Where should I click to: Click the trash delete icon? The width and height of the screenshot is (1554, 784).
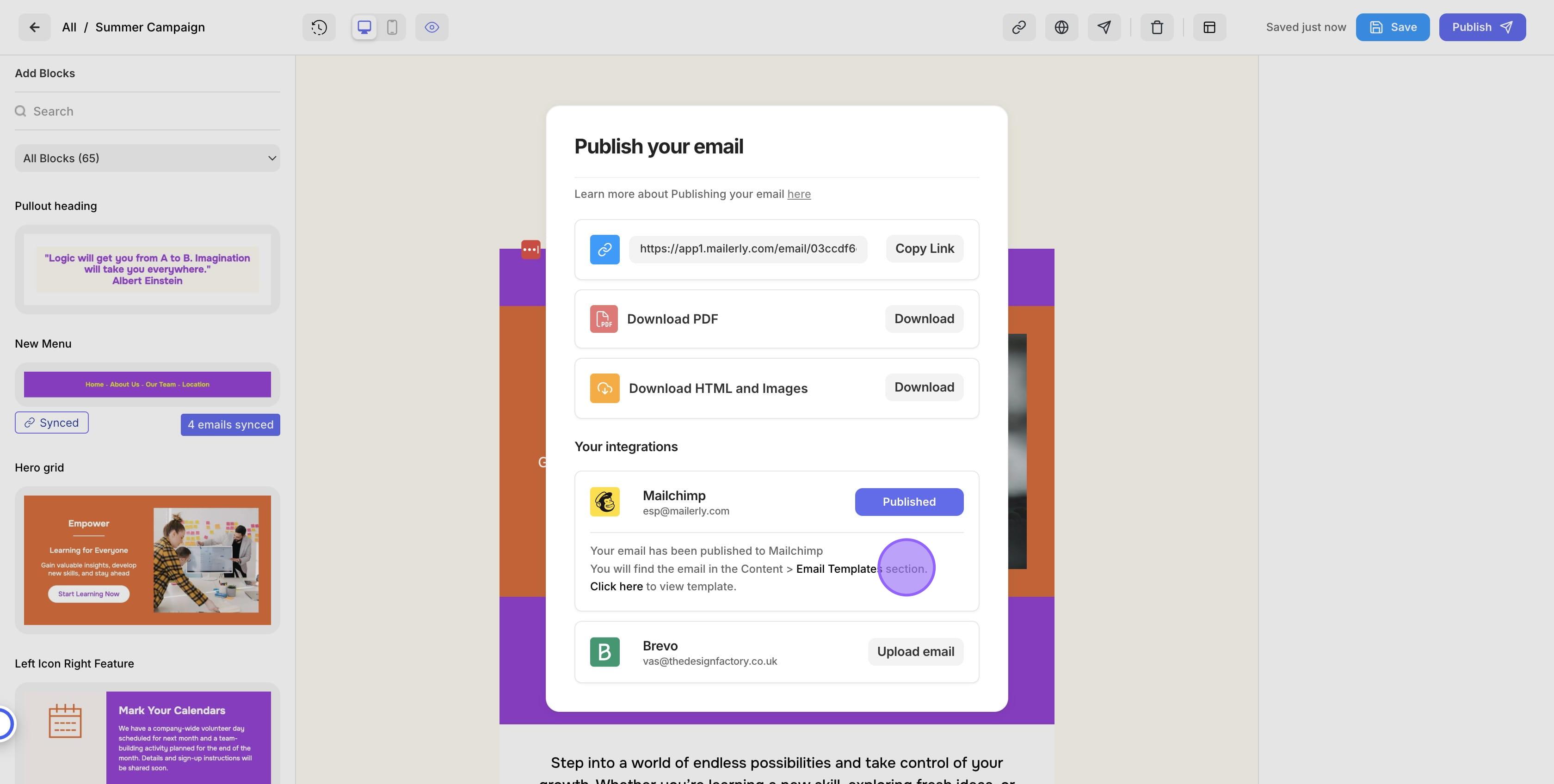[1156, 27]
